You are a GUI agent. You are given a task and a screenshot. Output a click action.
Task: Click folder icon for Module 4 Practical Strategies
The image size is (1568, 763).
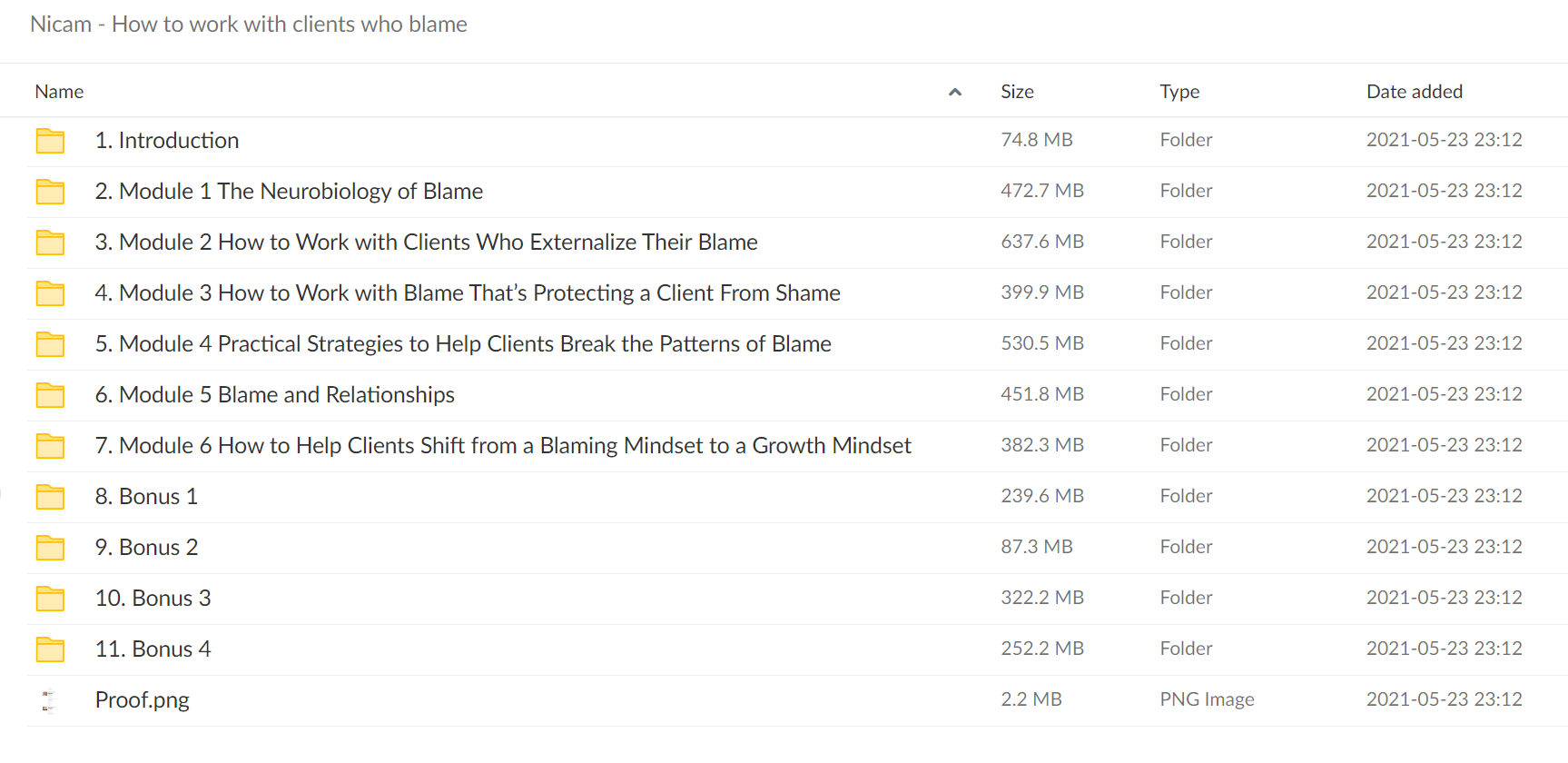coord(50,344)
